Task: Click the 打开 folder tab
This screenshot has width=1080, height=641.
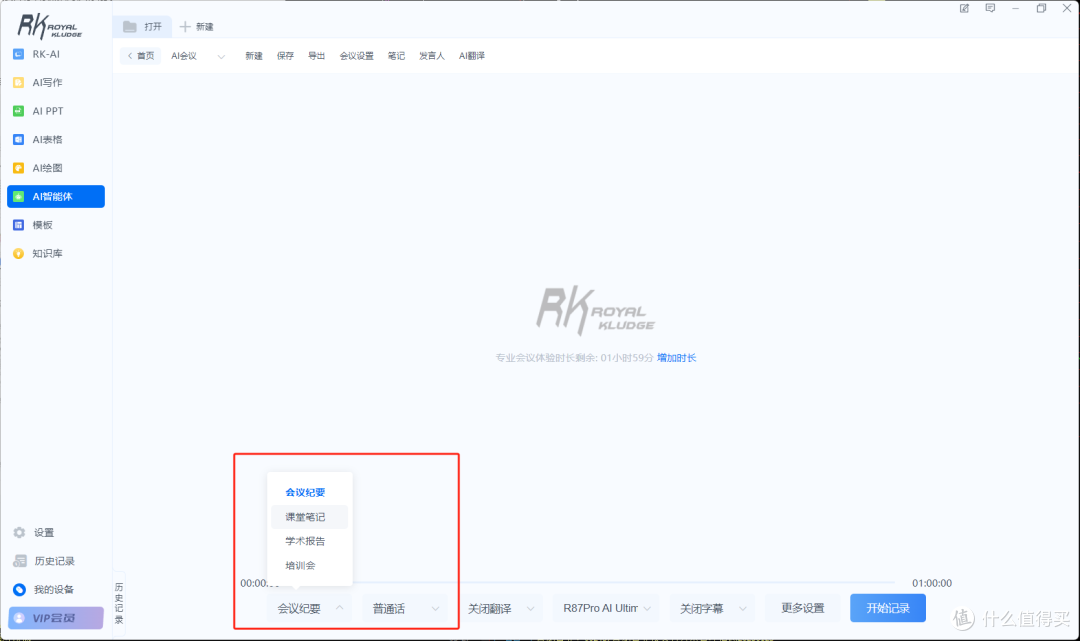Action: tap(143, 26)
